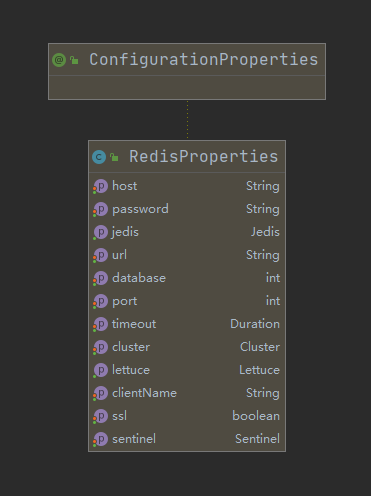Select the ConfigurationProperties annotation node title
This screenshot has height=496, width=371.
tap(203, 60)
